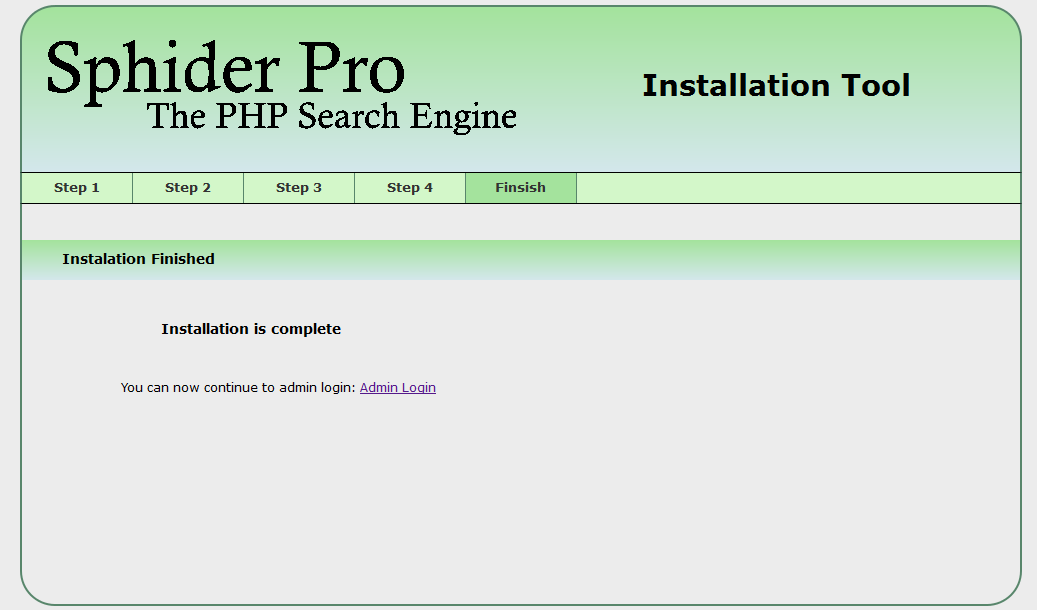Image resolution: width=1037 pixels, height=610 pixels.
Task: Click 'You can now continue to admin login:' text
Action: coord(238,388)
